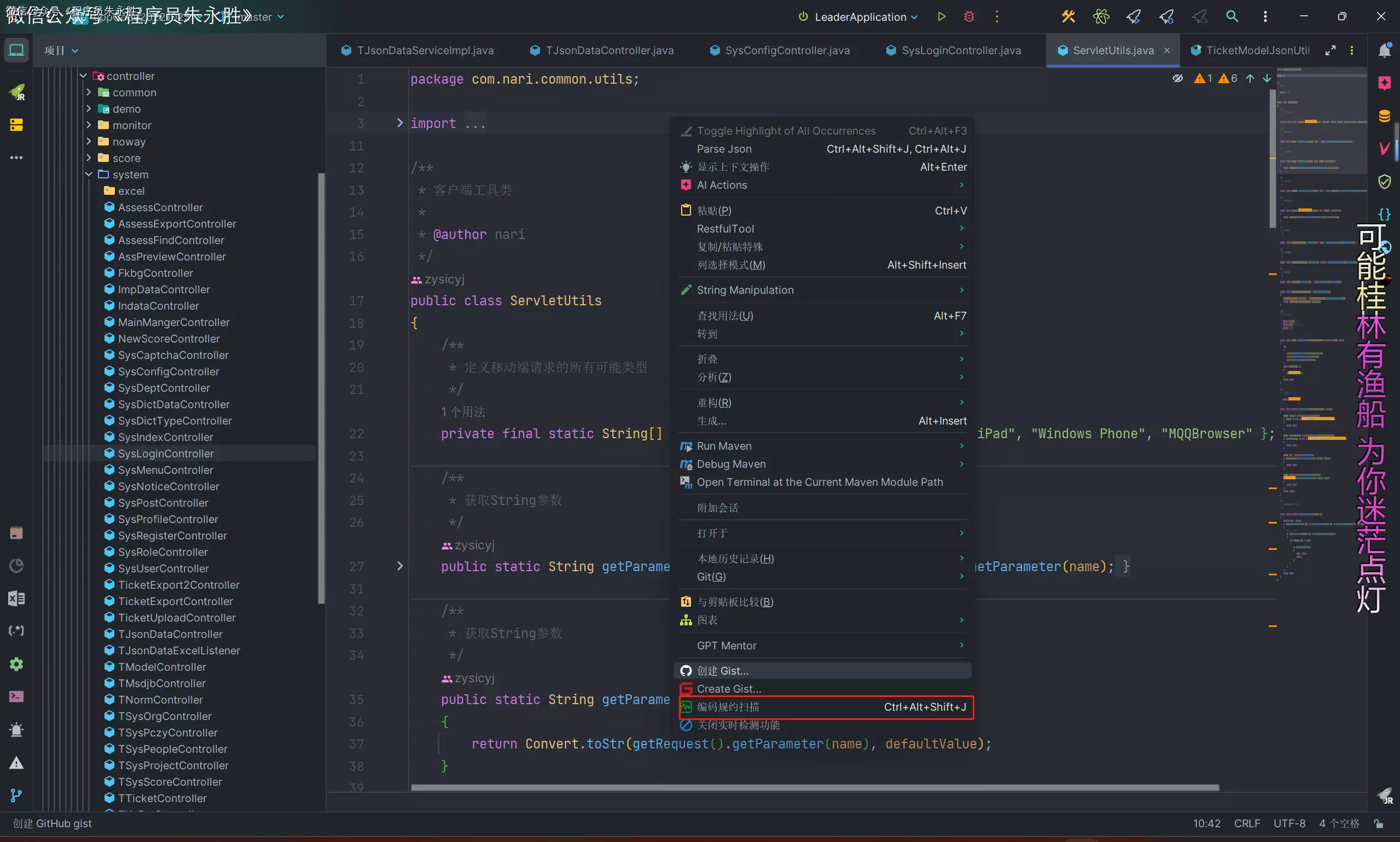Click the Build hammer icon
1400x842 pixels.
[1068, 16]
